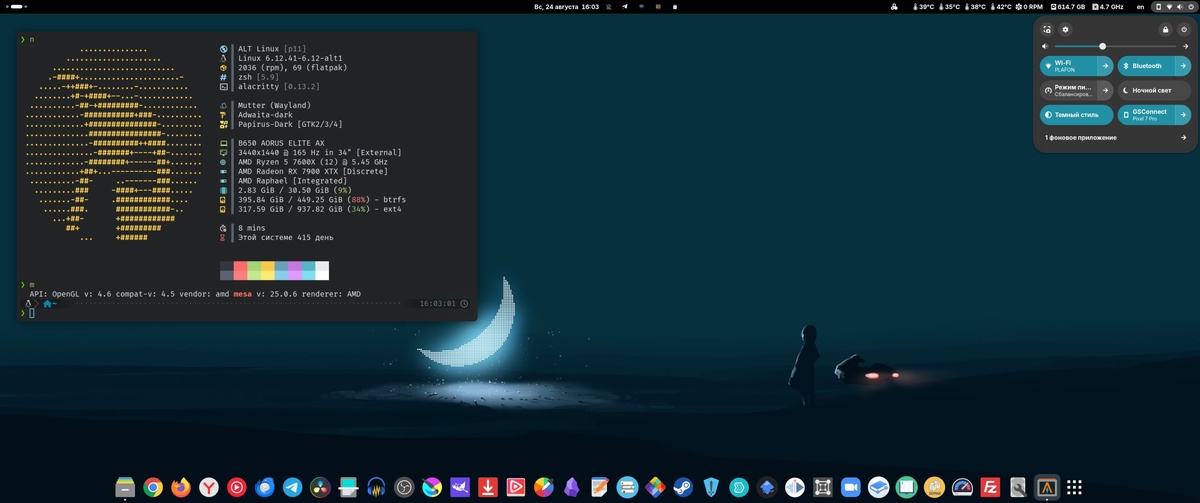The width and height of the screenshot is (1200, 503).
Task: Launch DaVinci Resolve from the dock
Action: [x=321, y=487]
